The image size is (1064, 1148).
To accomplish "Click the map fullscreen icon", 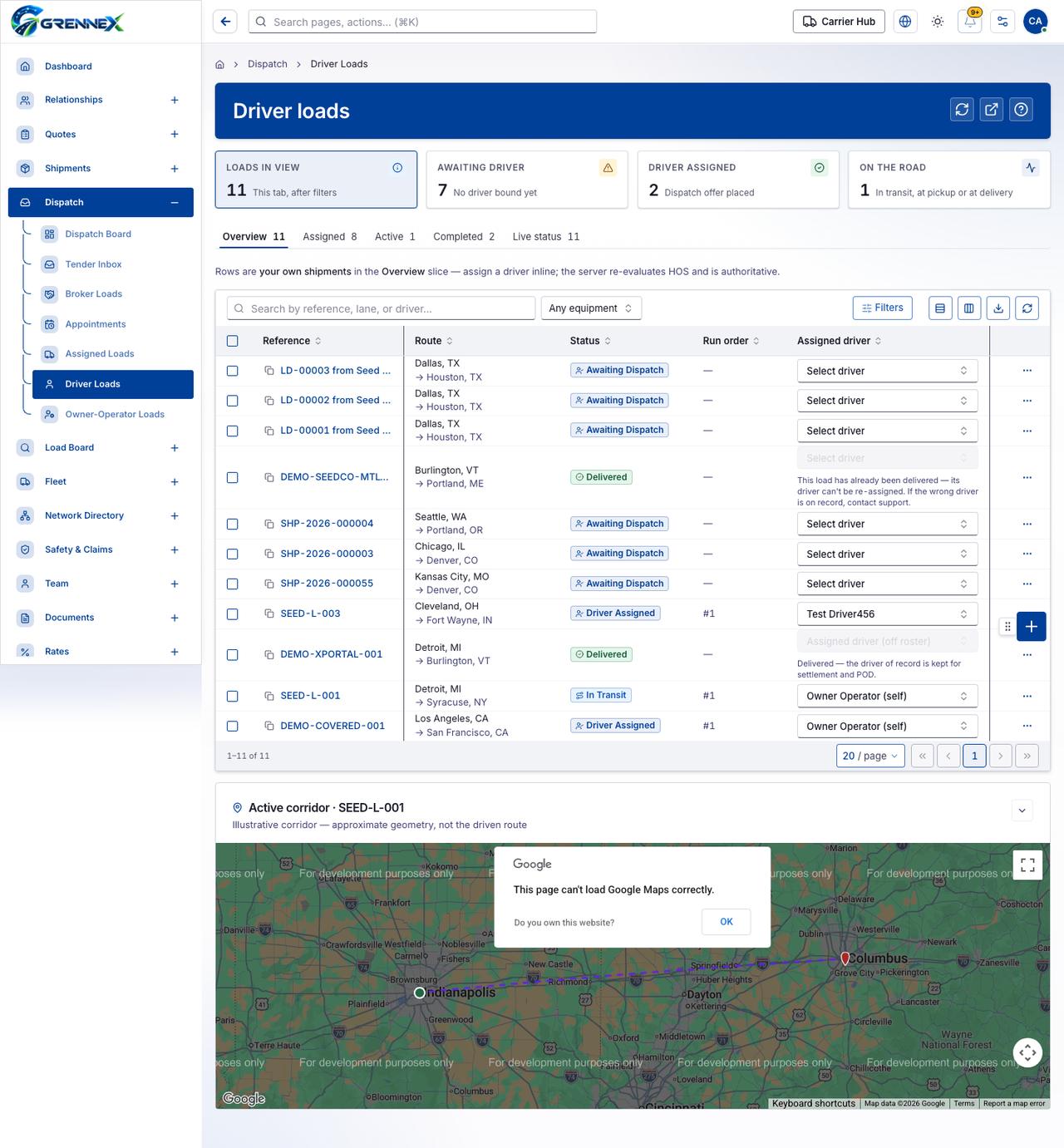I will pyautogui.click(x=1027, y=865).
